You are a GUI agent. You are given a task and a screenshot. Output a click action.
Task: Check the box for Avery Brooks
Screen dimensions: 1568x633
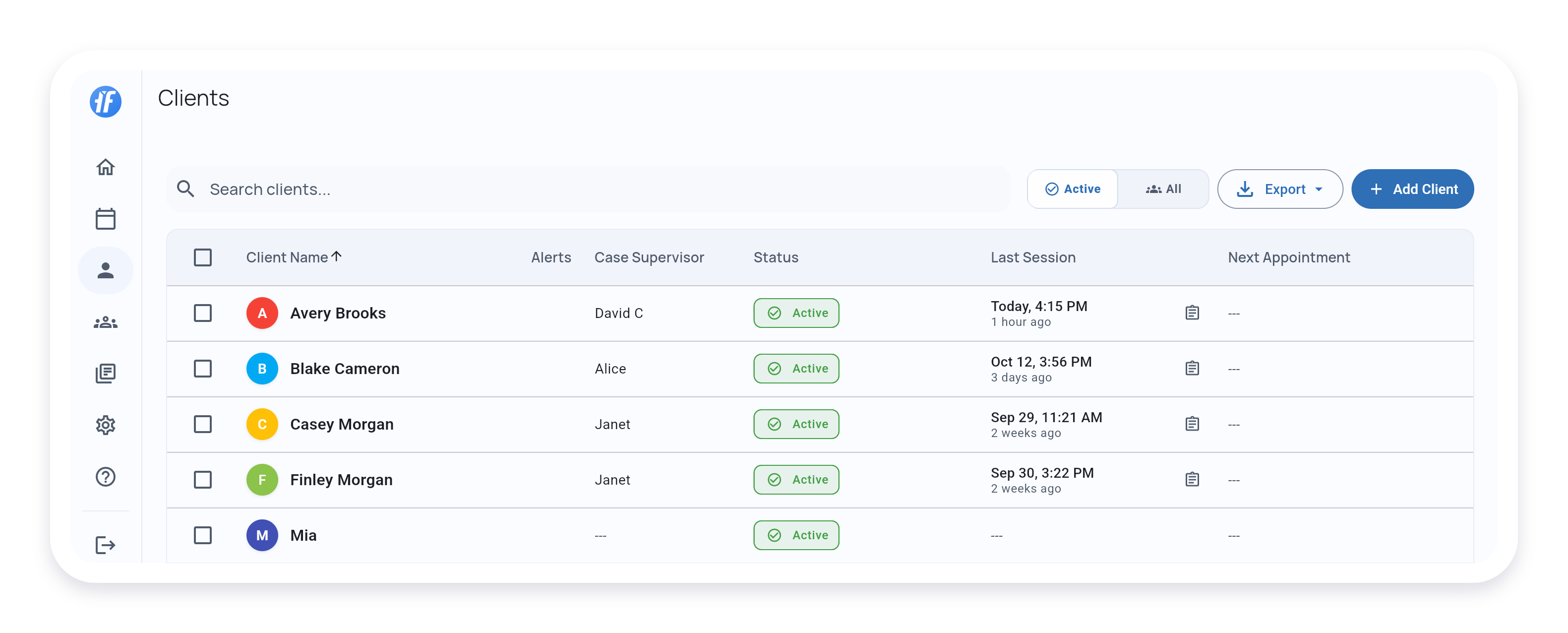tap(203, 313)
